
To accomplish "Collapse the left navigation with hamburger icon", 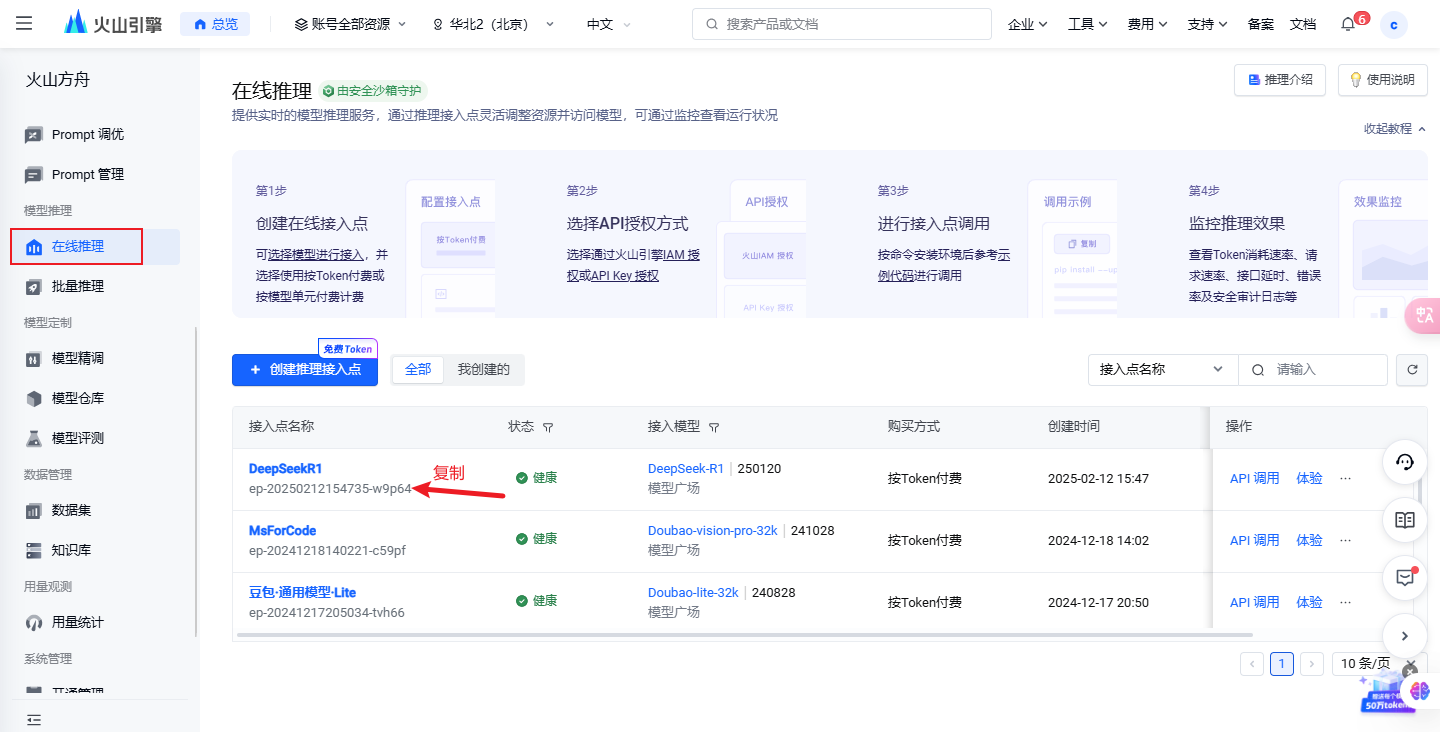I will point(23,23).
